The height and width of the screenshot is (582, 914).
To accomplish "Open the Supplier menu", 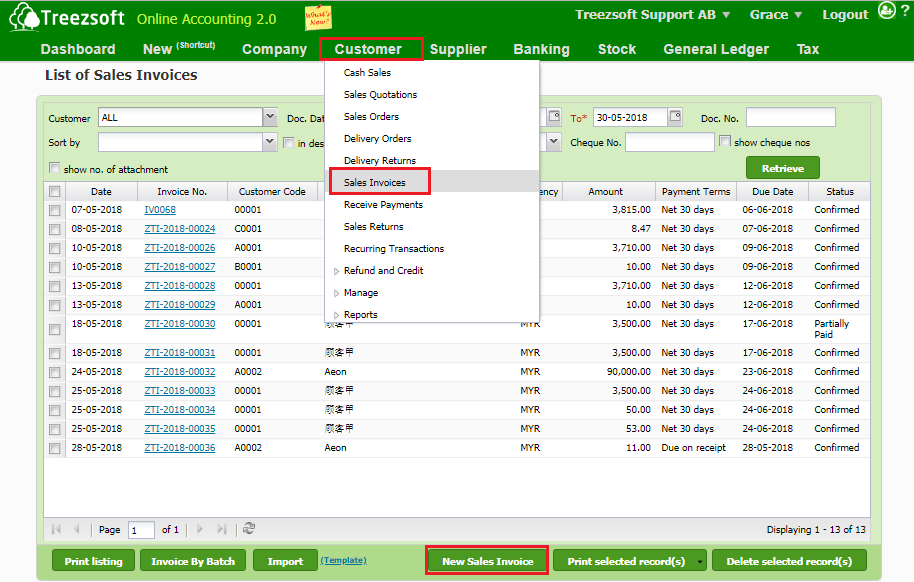I will 458,50.
